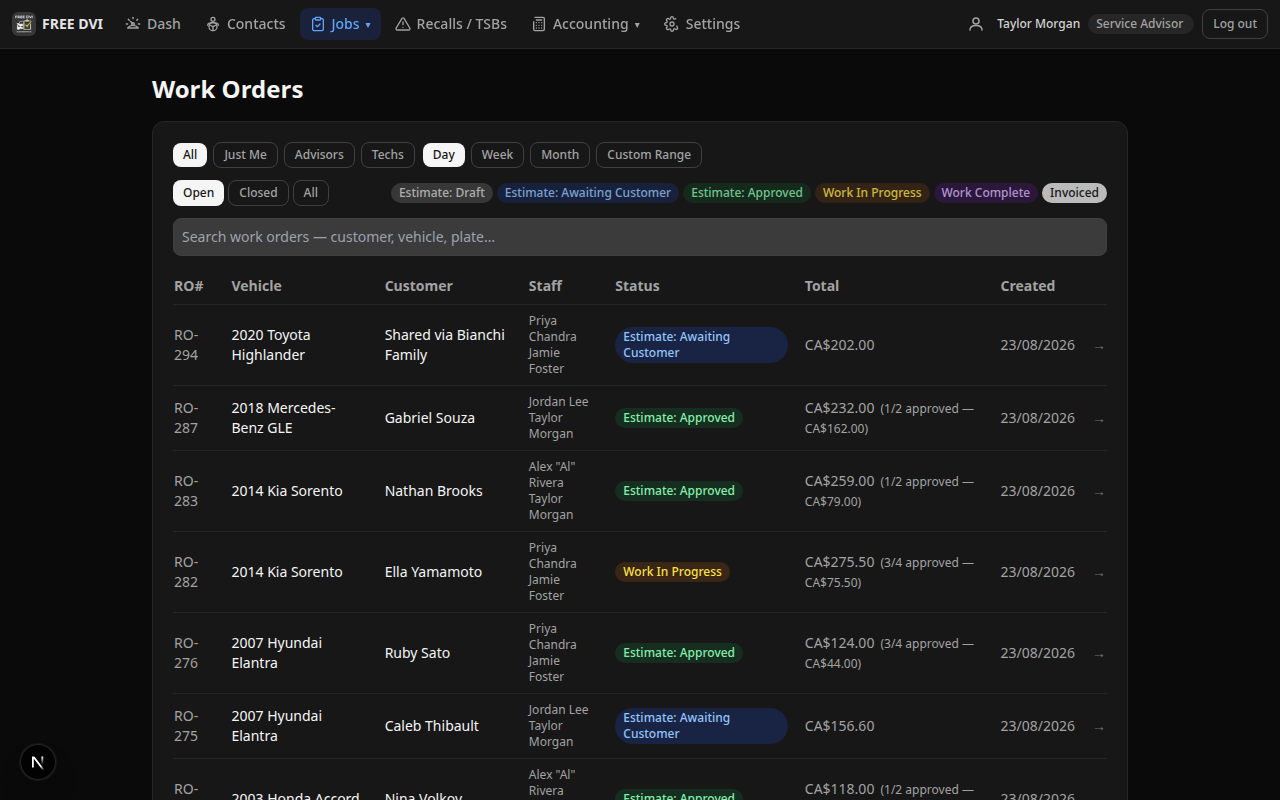
Task: Click the Staff column header
Action: 546,286
